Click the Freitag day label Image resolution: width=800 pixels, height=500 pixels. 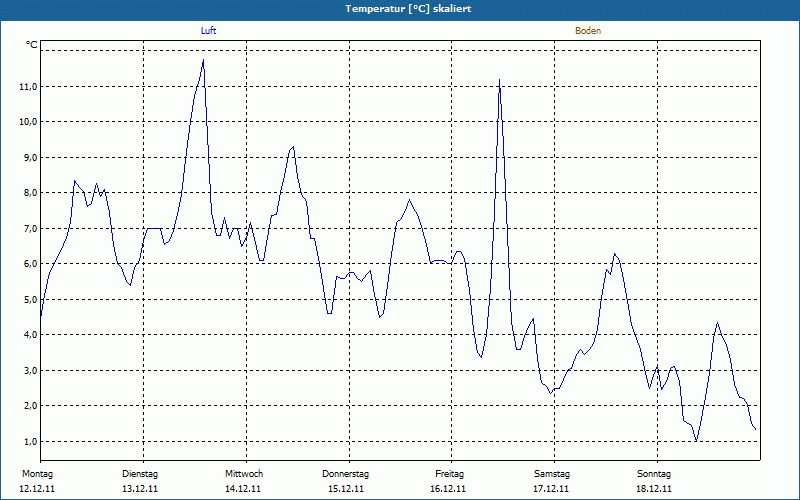coord(449,474)
